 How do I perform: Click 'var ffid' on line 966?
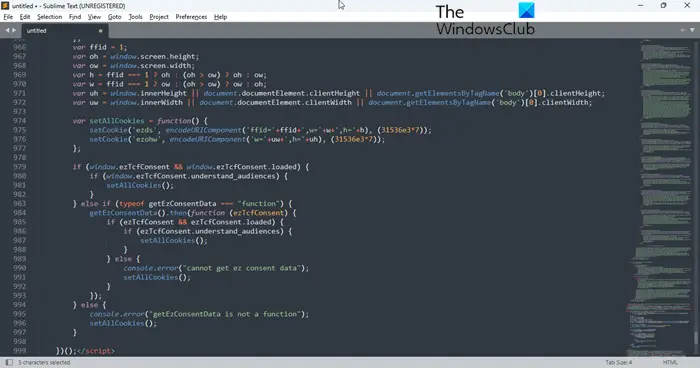(x=90, y=47)
